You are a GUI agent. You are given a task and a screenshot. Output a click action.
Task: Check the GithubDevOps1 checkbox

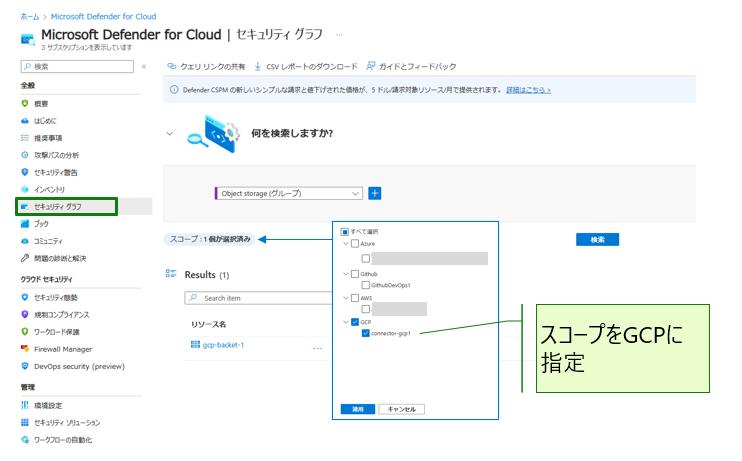(x=365, y=285)
